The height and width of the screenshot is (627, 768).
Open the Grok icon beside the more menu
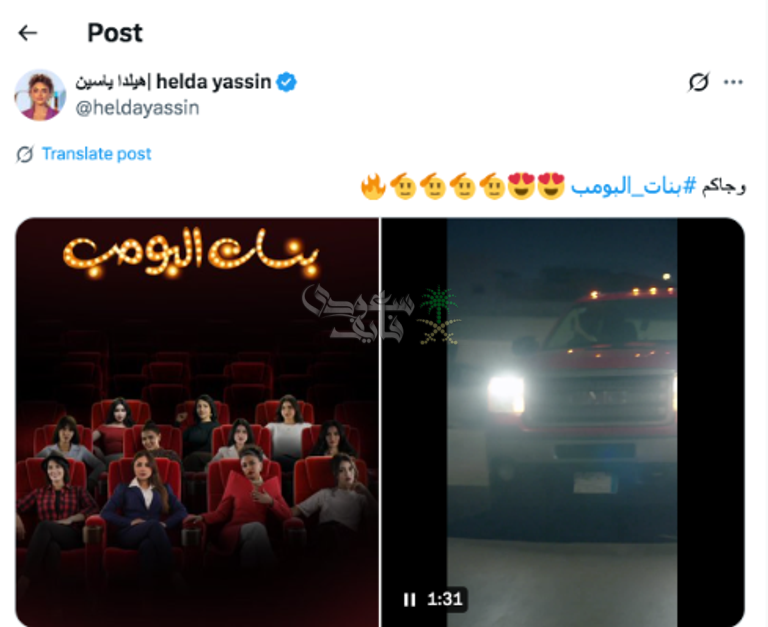click(698, 82)
